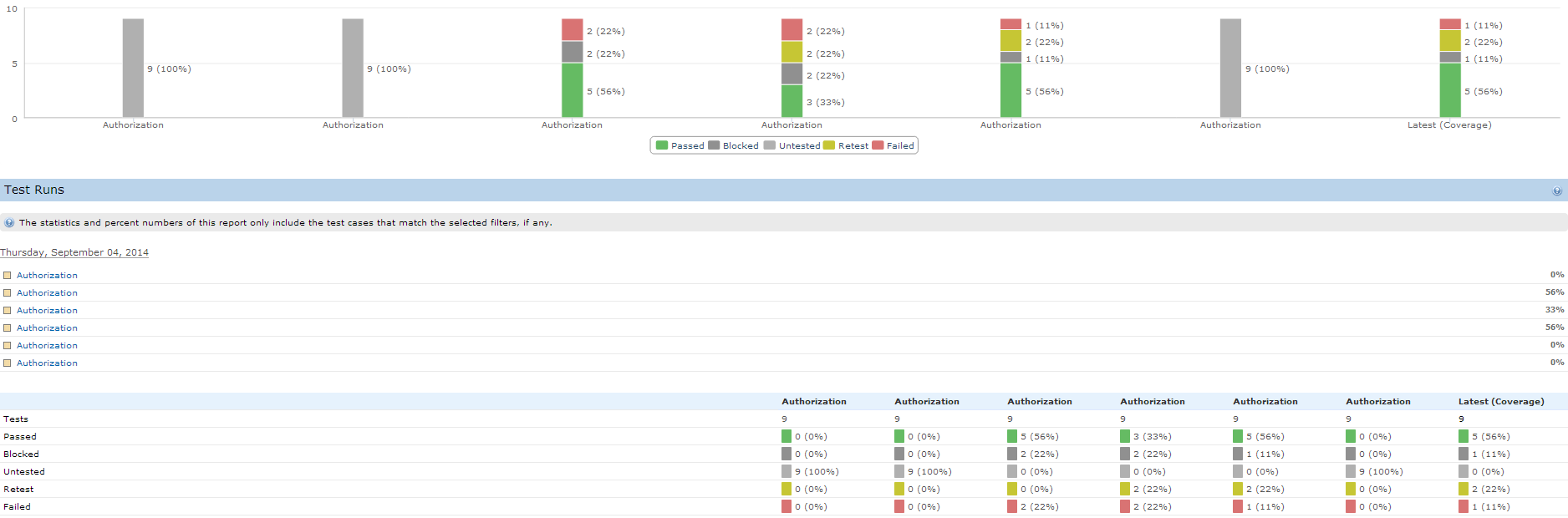
Task: Select the Failed label in chart legend
Action: click(x=900, y=146)
